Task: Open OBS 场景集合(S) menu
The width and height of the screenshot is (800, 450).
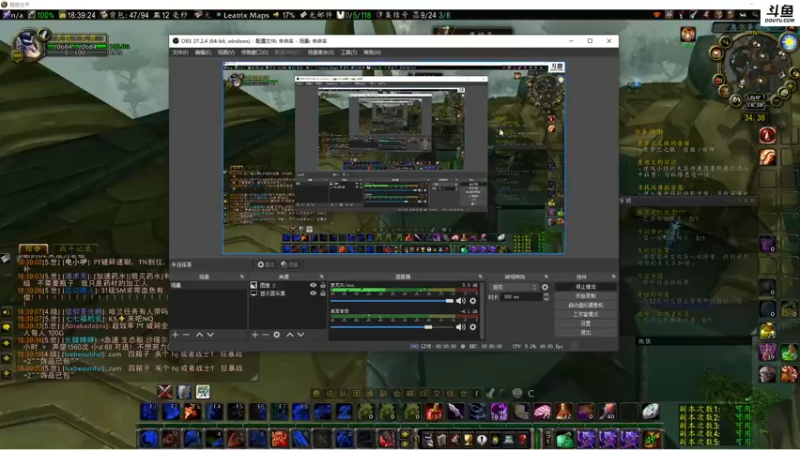Action: click(320, 53)
